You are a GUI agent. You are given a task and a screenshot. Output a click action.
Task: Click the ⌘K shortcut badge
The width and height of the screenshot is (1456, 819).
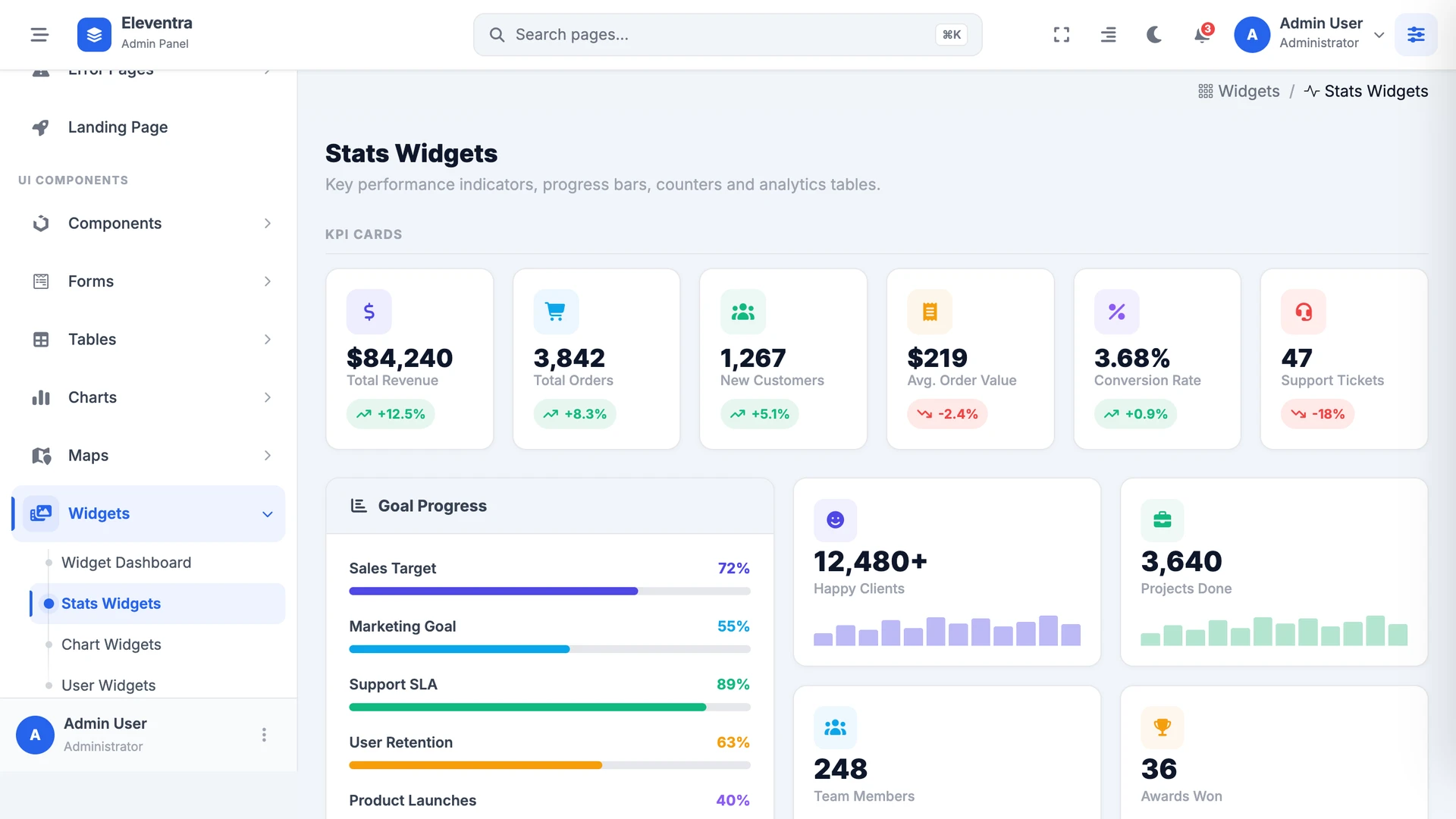(x=951, y=35)
